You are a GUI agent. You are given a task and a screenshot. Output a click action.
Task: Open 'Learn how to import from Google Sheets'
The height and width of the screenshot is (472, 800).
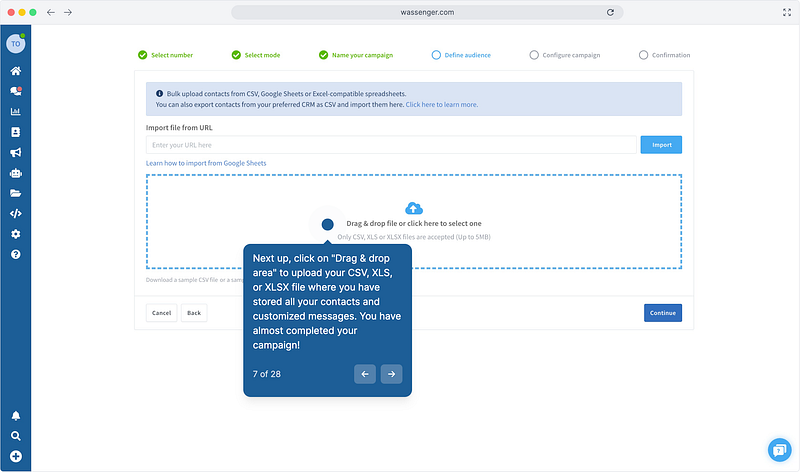coord(206,163)
